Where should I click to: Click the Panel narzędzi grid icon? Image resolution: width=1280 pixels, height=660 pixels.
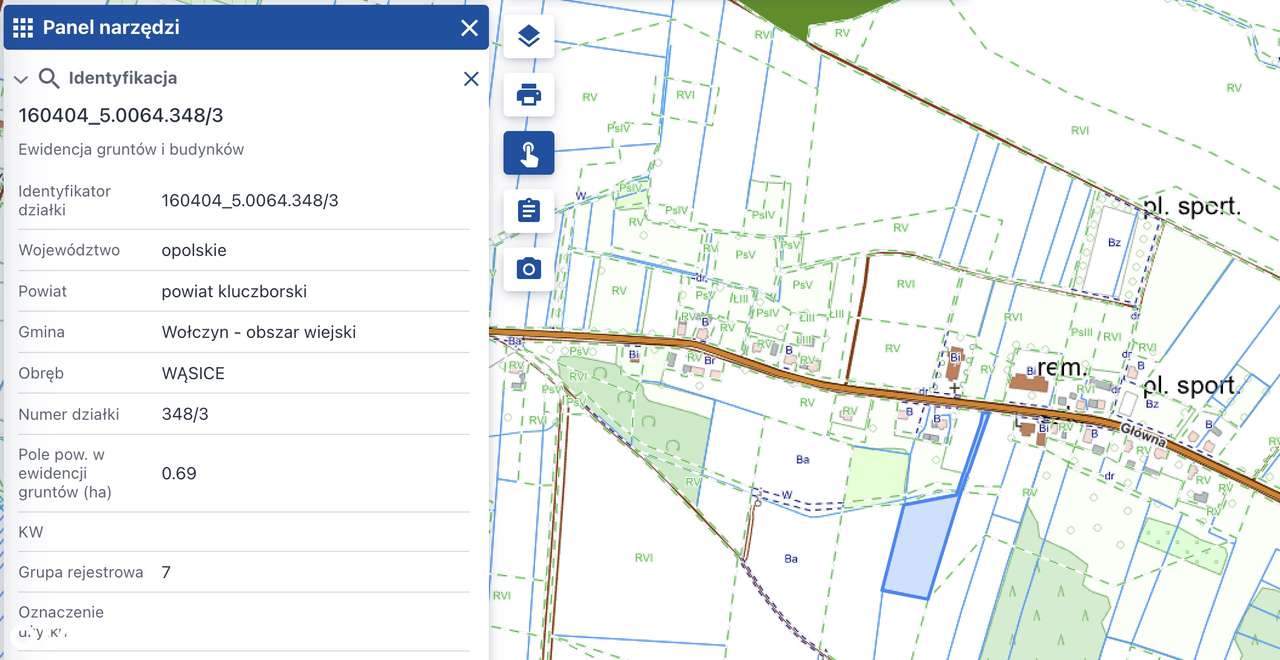coord(23,28)
